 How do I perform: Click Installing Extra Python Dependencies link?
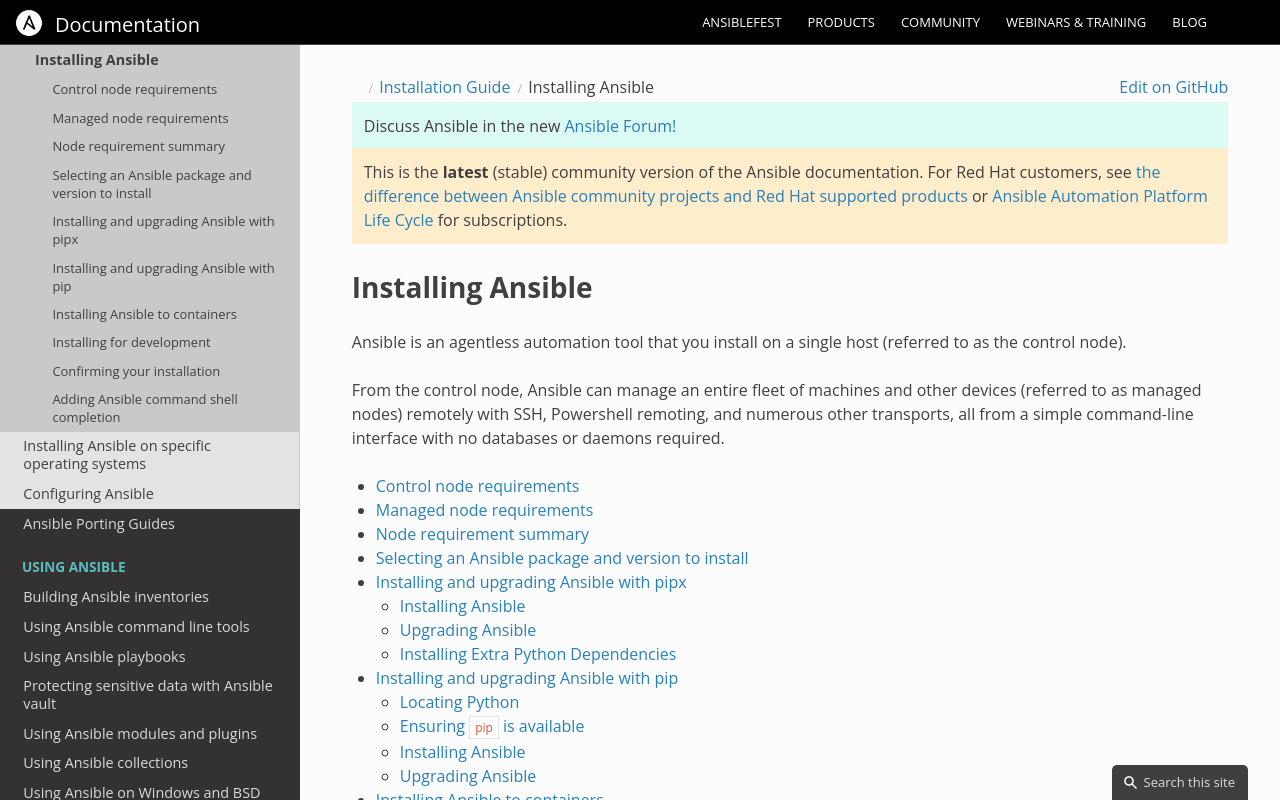click(x=538, y=654)
